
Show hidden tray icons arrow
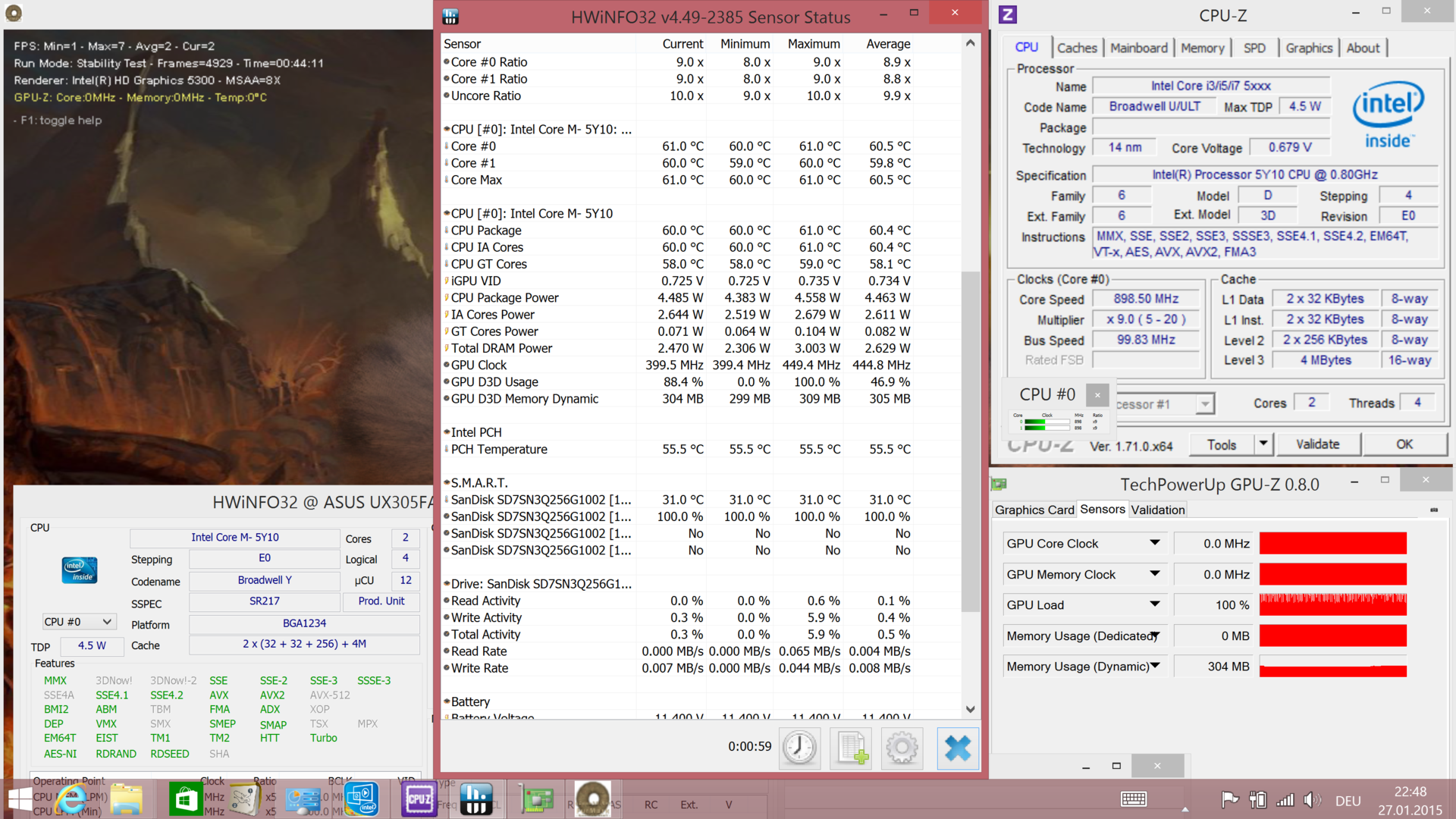click(1185, 809)
